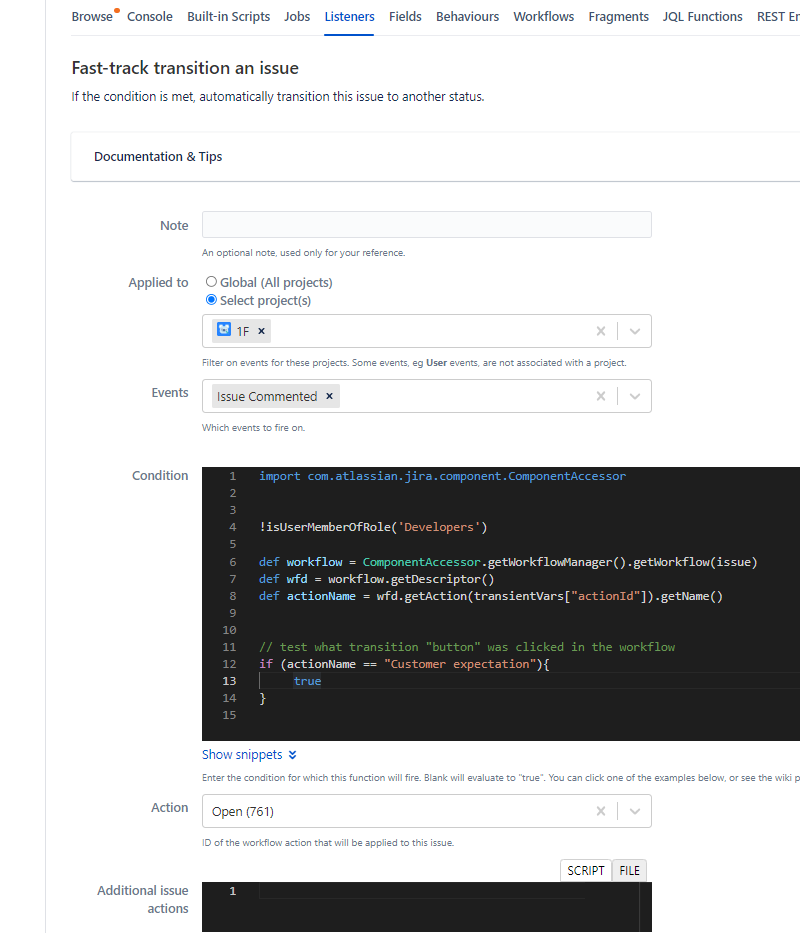The height and width of the screenshot is (933, 800).
Task: Select the SCRIPT tab for additional actions
Action: pos(586,871)
